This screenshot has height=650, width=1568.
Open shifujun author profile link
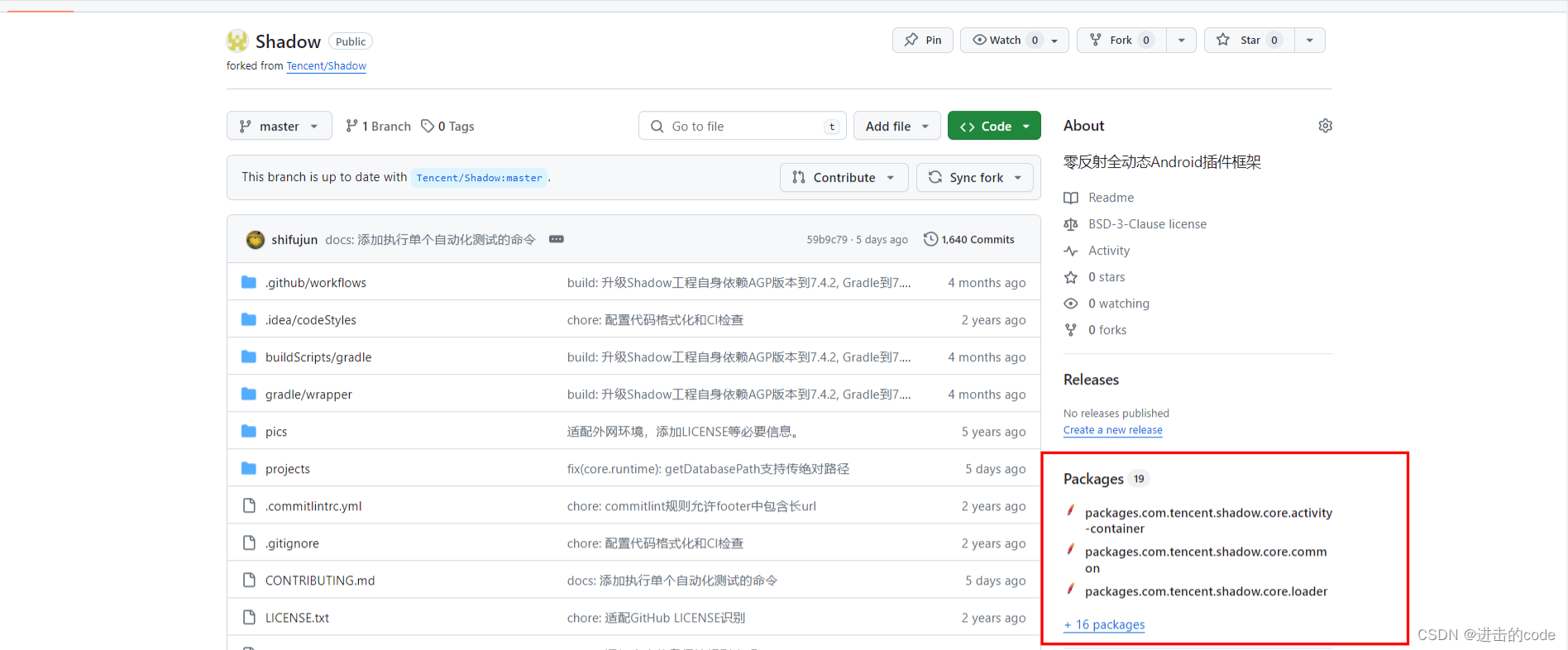(x=294, y=239)
